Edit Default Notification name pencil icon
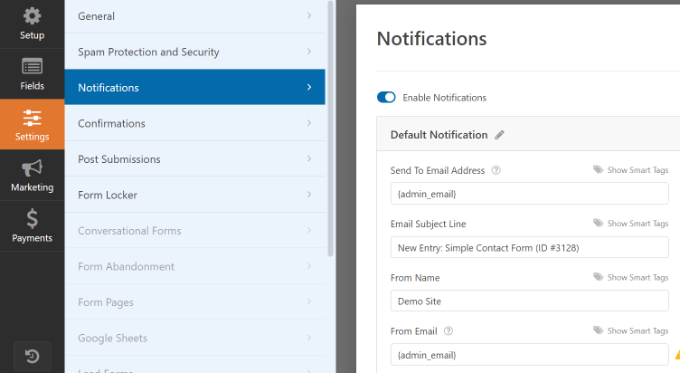 500,135
